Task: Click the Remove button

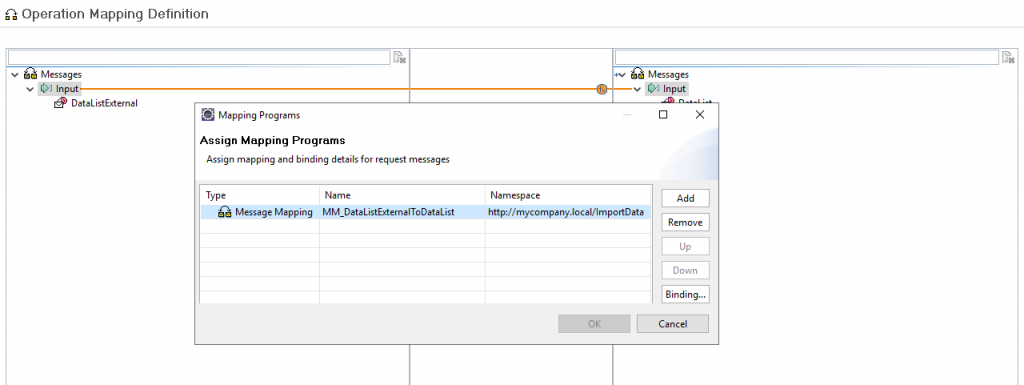Action: 685,223
